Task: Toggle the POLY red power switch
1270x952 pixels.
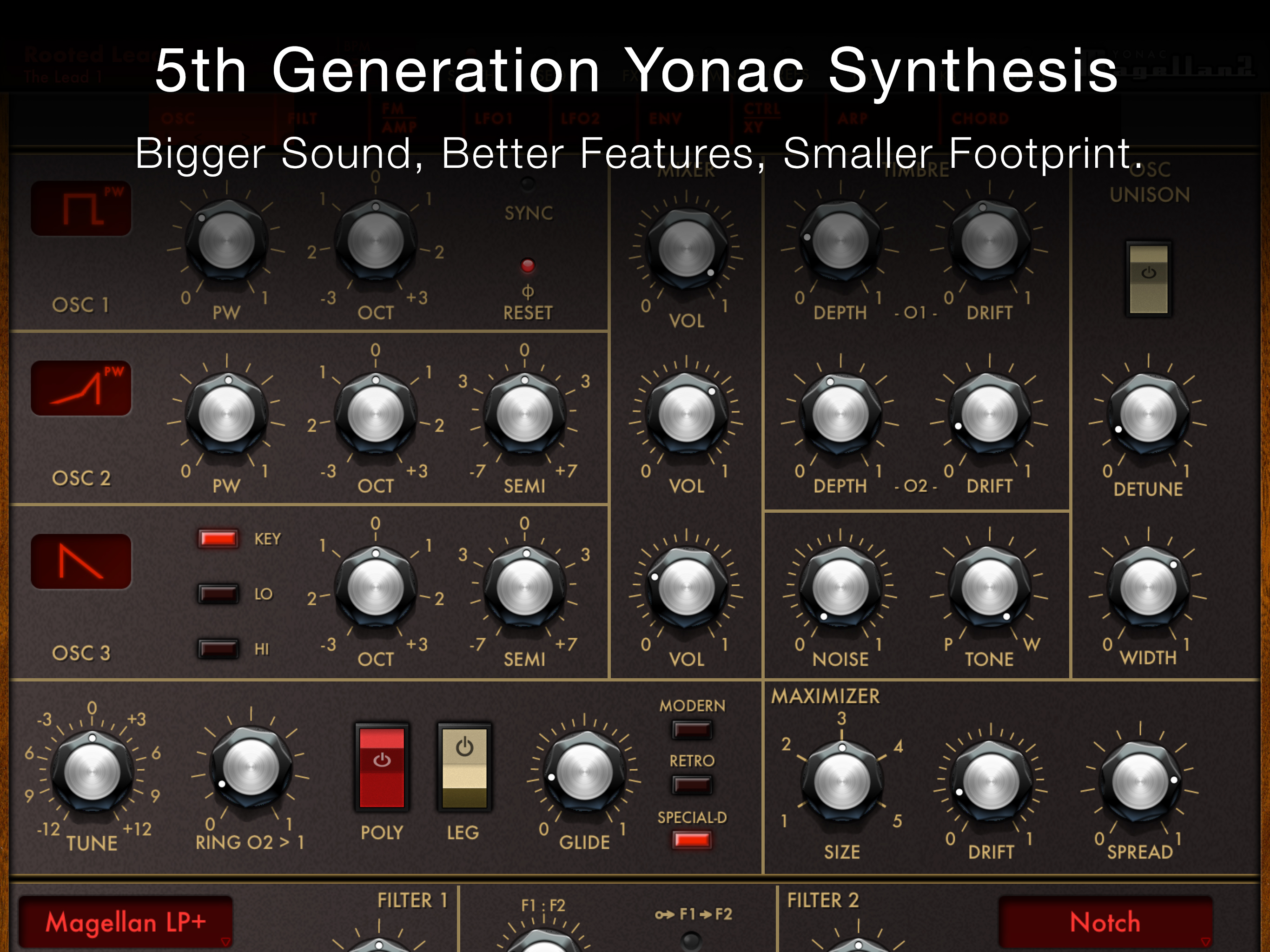Action: (x=382, y=767)
